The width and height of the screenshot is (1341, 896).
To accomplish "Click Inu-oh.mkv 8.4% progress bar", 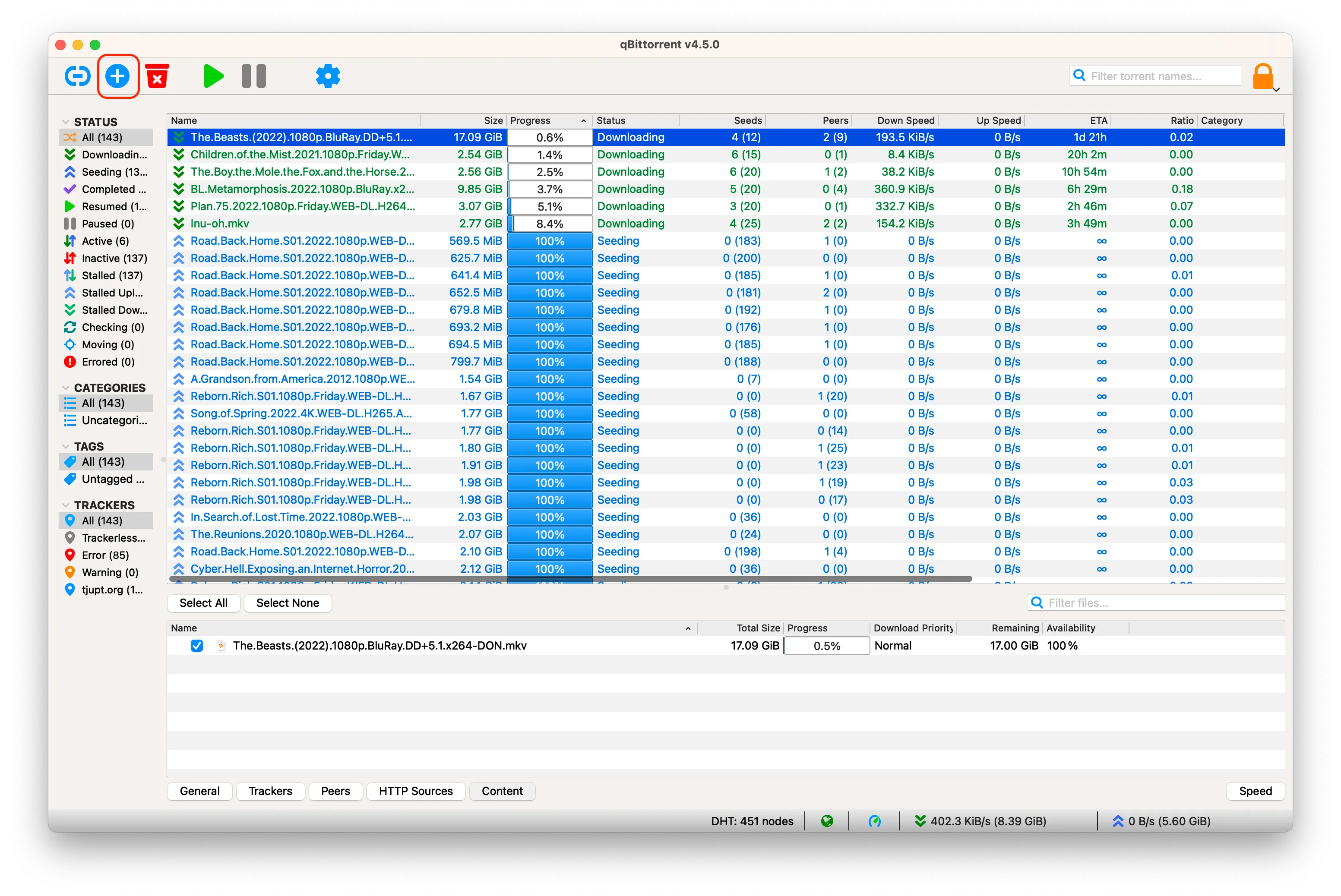I will click(x=549, y=224).
